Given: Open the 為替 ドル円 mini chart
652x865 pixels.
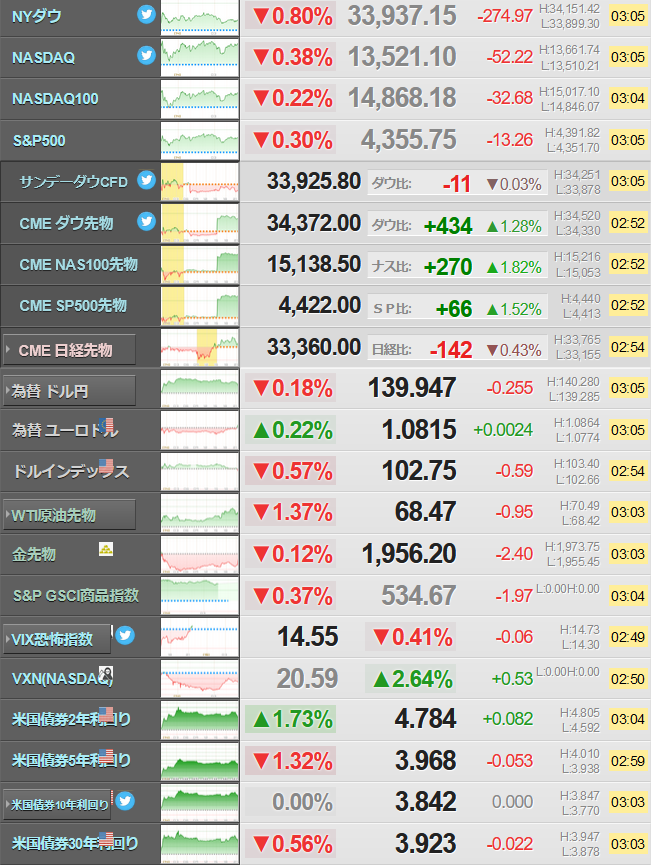Looking at the screenshot, I should pyautogui.click(x=200, y=389).
